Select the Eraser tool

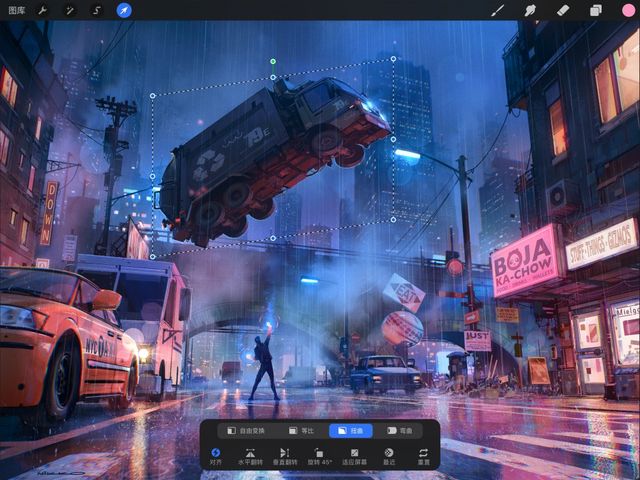(x=563, y=10)
